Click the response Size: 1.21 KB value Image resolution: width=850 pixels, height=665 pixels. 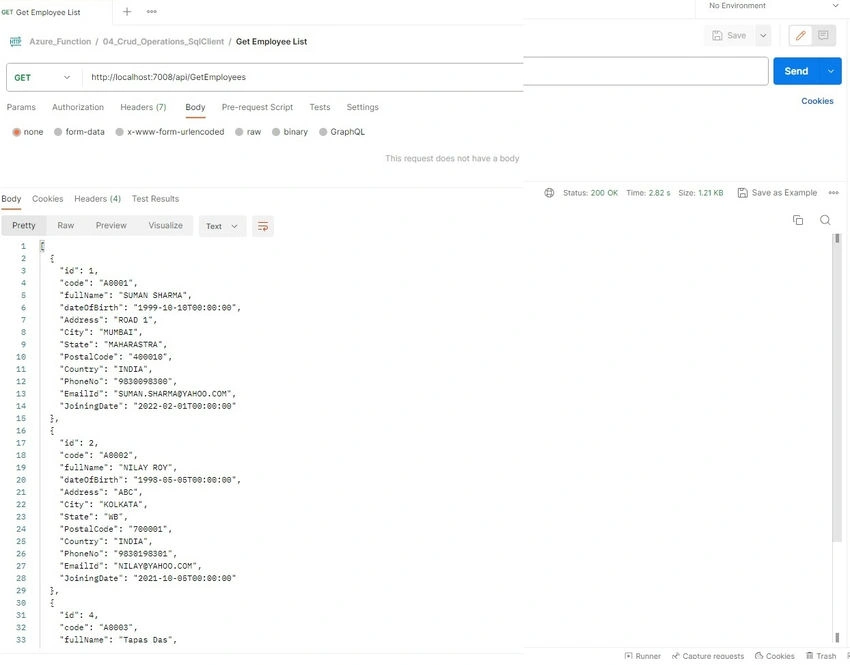pyautogui.click(x=701, y=193)
